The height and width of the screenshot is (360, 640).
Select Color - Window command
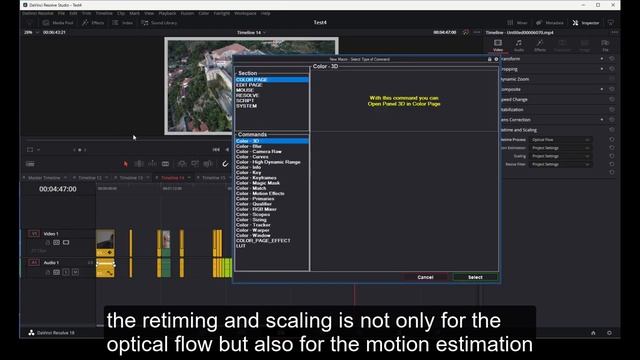[271, 236]
